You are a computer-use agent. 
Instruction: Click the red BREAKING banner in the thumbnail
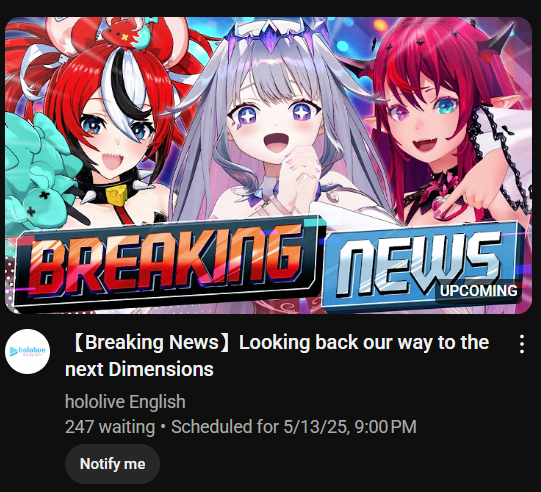pyautogui.click(x=168, y=264)
